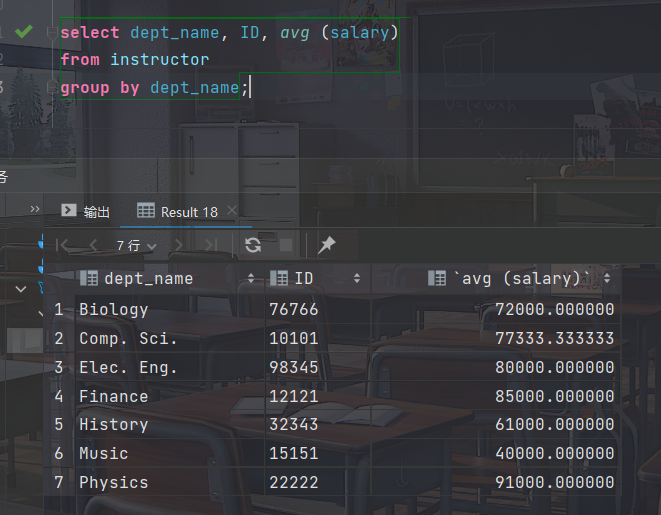Click avg (salary) column table icon
Viewport: 661px width, 515px height.
pos(437,279)
